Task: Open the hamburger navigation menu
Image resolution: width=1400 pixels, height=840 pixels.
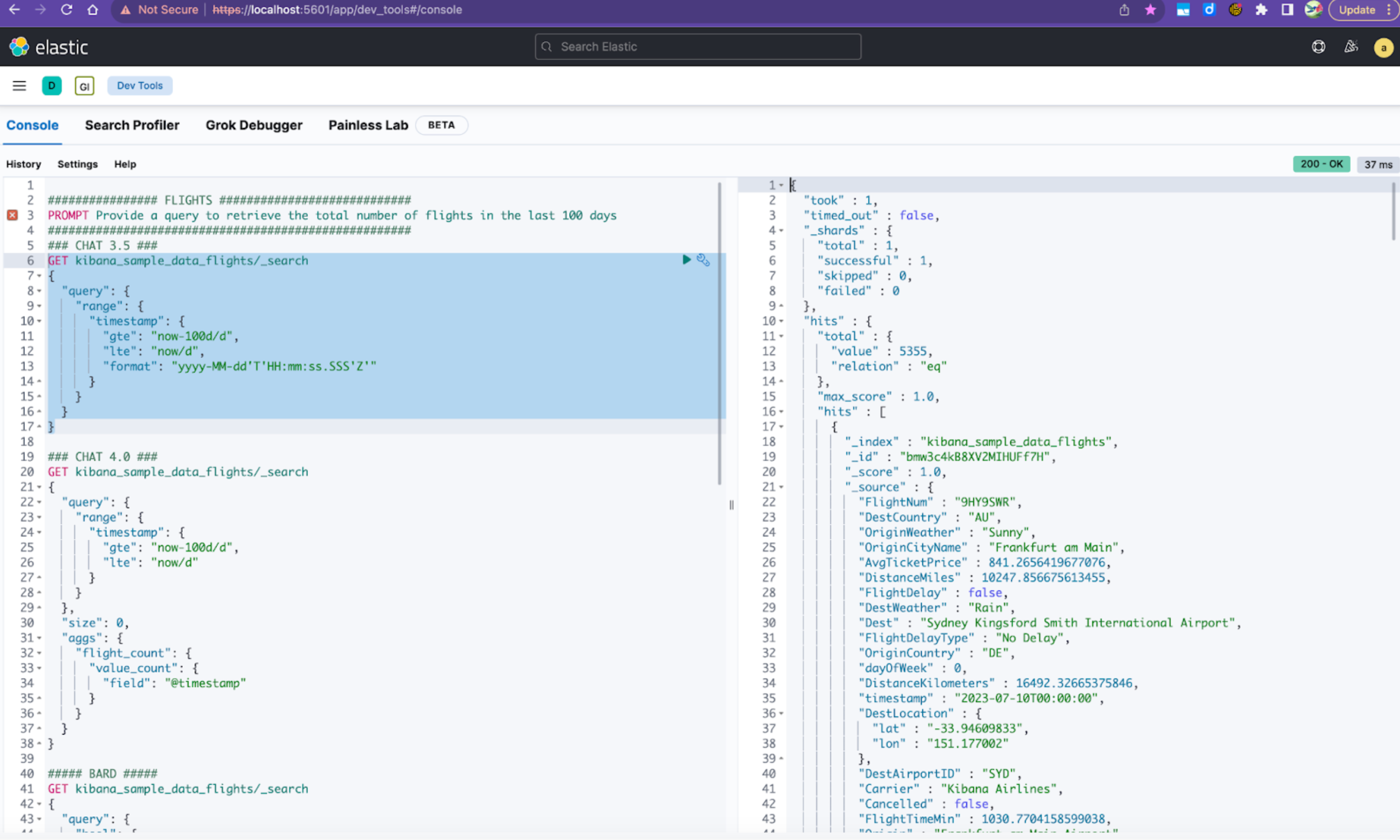Action: 19,86
